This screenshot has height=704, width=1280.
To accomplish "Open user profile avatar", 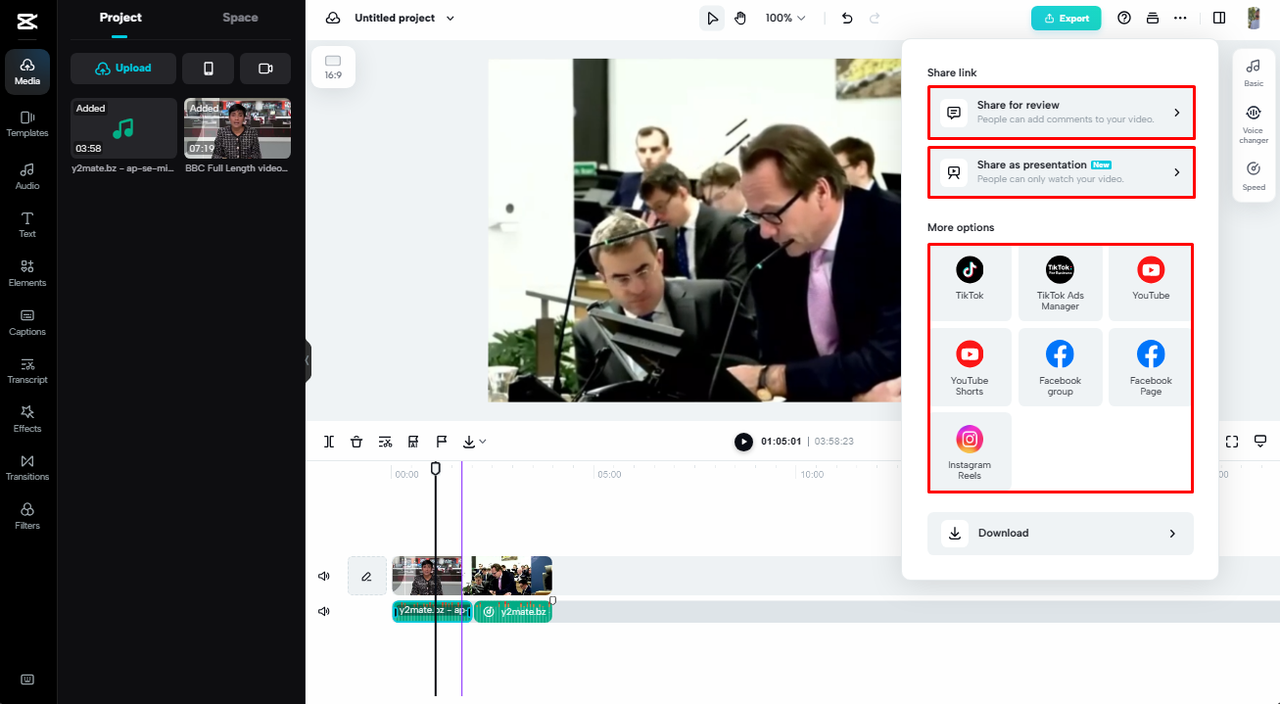I will coord(1254,18).
